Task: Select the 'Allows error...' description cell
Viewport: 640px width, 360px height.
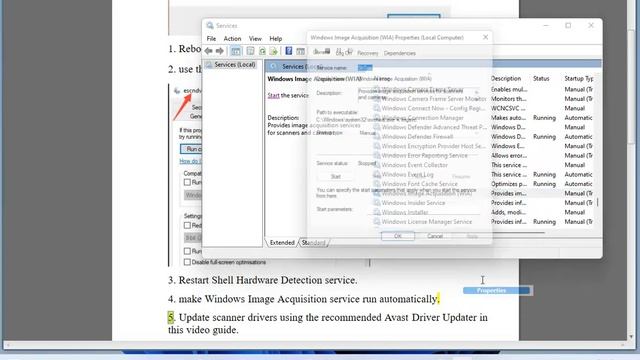Action: pyautogui.click(x=509, y=156)
